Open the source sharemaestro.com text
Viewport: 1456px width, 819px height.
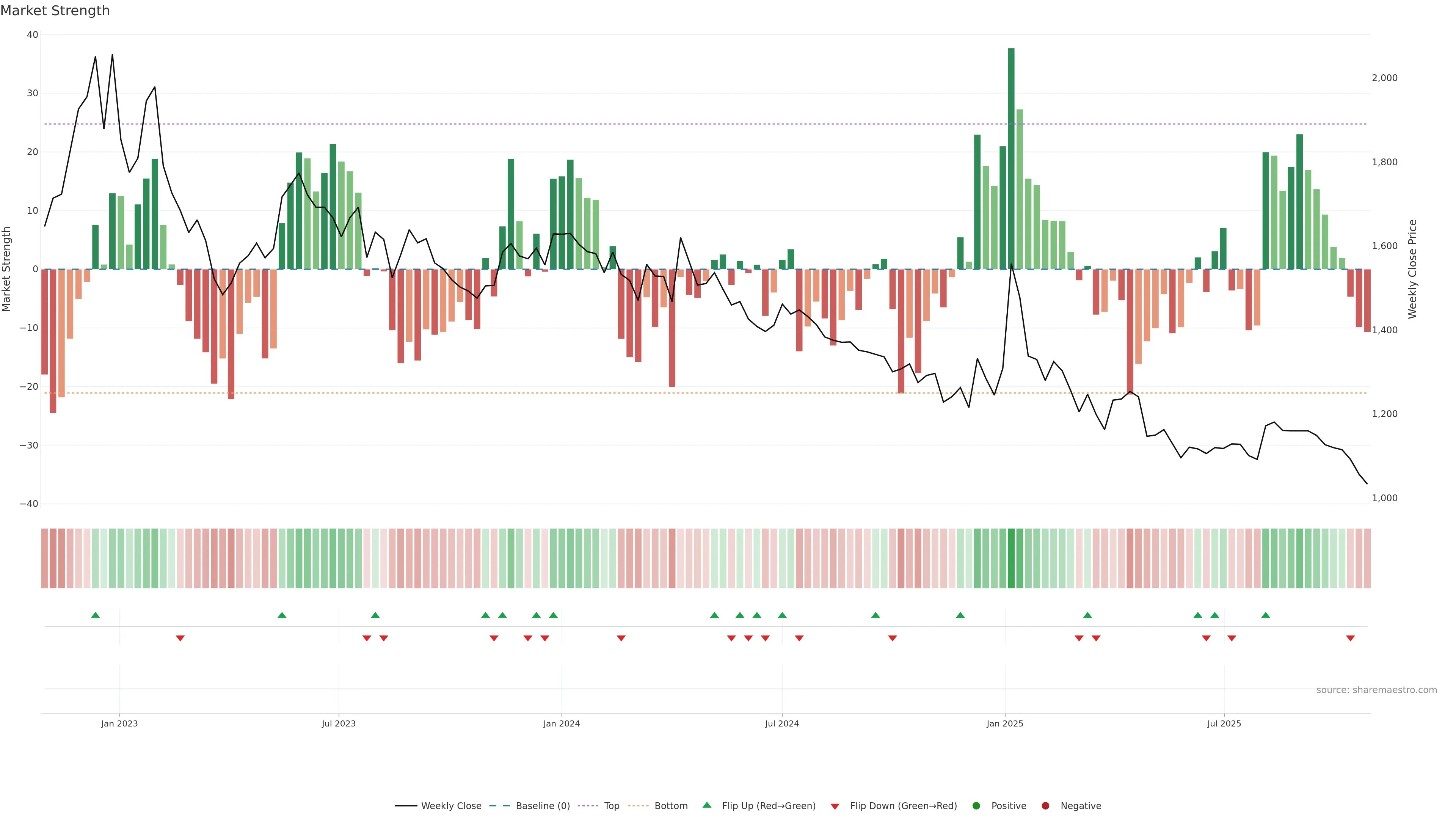pyautogui.click(x=1376, y=690)
